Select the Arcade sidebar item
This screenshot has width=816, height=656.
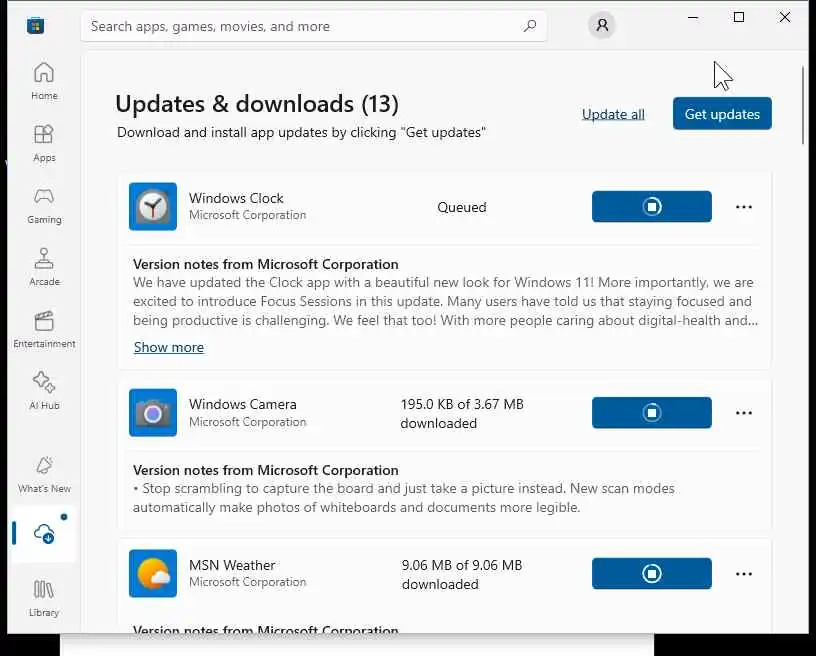[x=44, y=267]
